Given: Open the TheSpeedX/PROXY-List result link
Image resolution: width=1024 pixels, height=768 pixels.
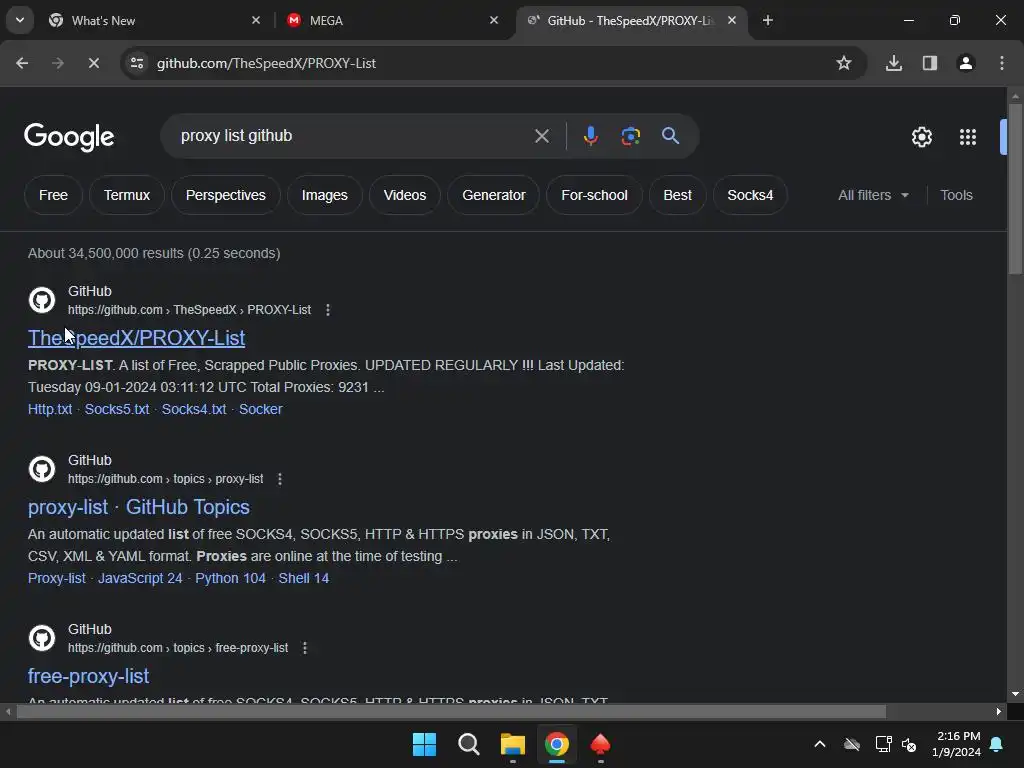Looking at the screenshot, I should 136,338.
